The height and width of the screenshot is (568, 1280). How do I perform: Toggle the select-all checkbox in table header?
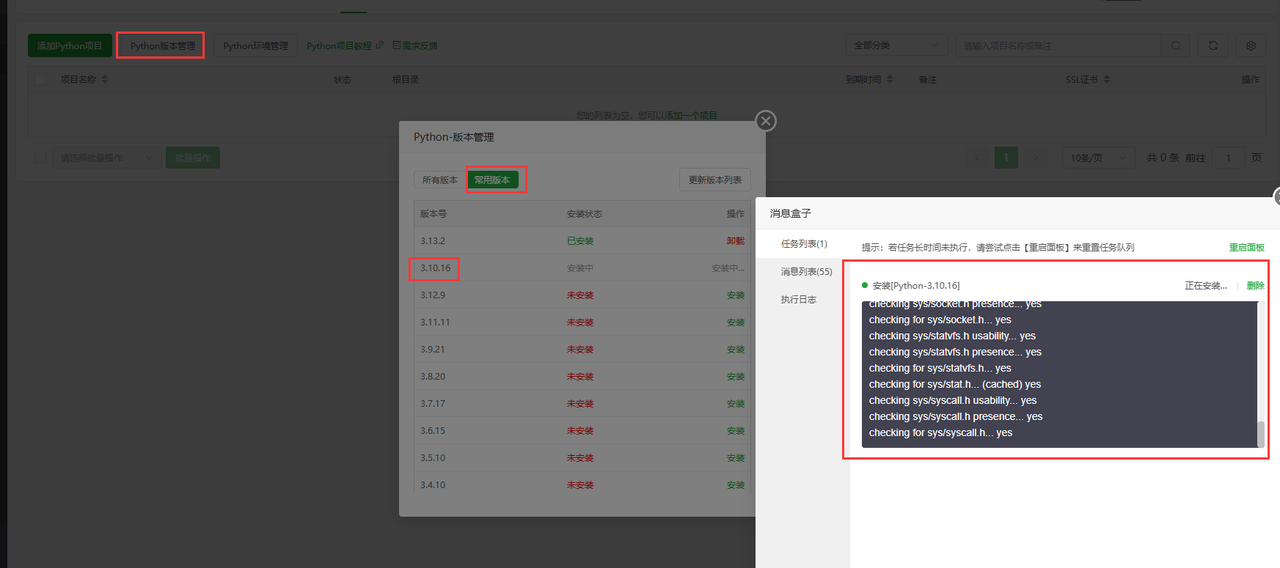point(41,79)
